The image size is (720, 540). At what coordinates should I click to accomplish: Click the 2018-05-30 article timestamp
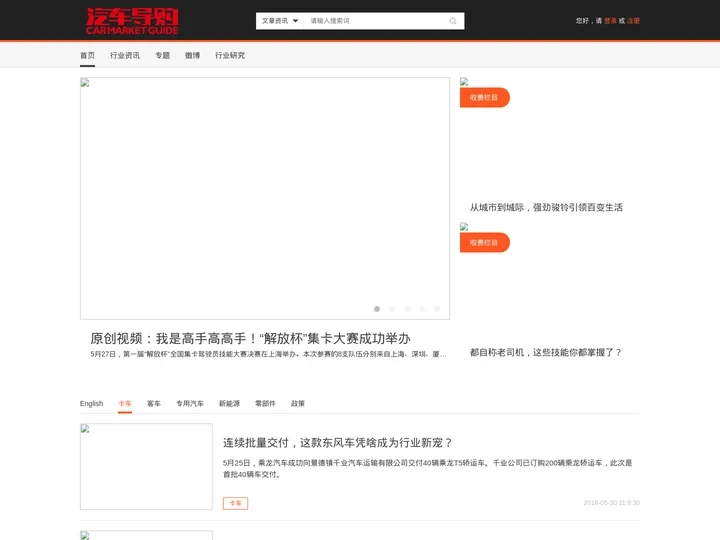[x=612, y=503]
